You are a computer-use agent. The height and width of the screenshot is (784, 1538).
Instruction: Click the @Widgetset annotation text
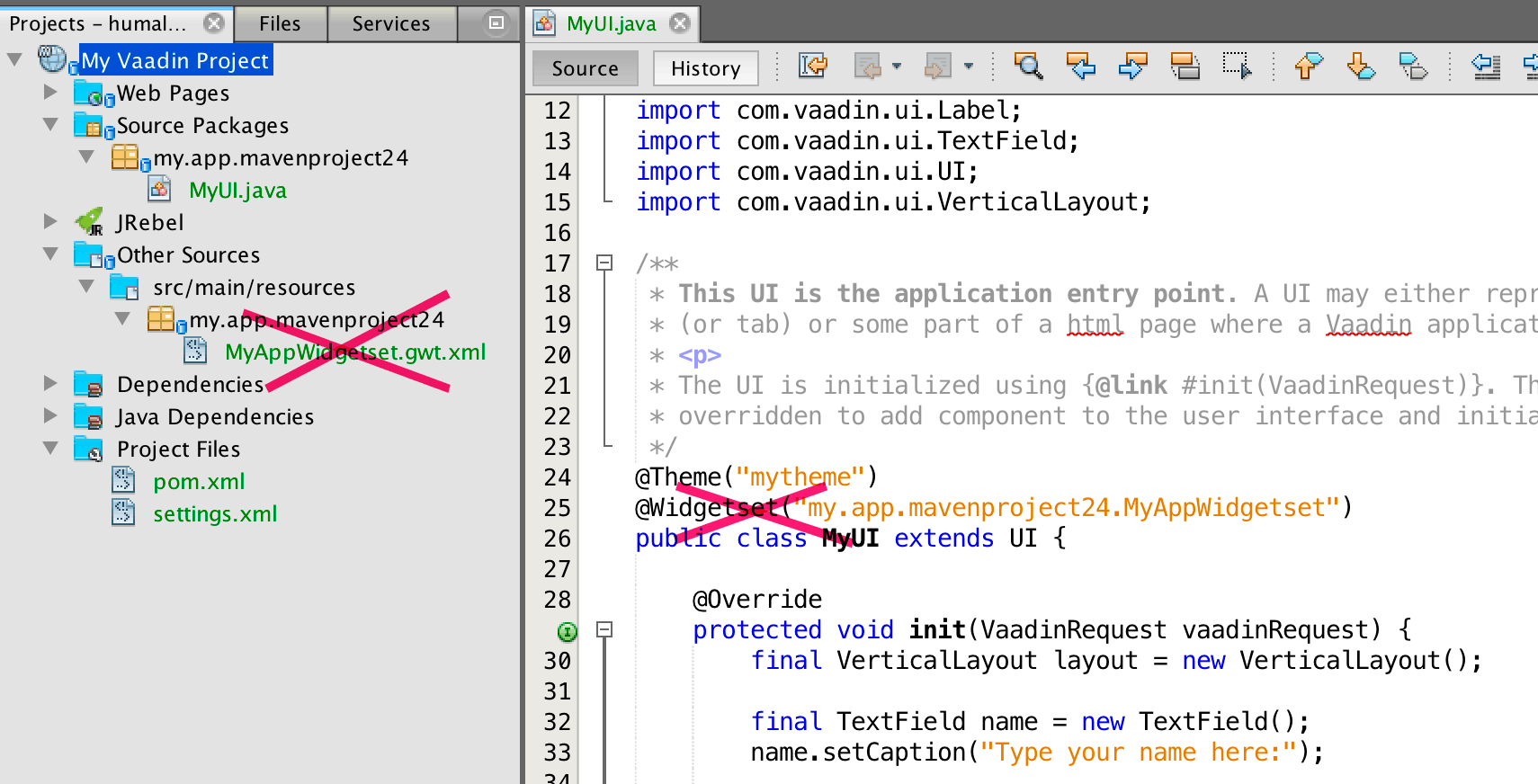[707, 508]
